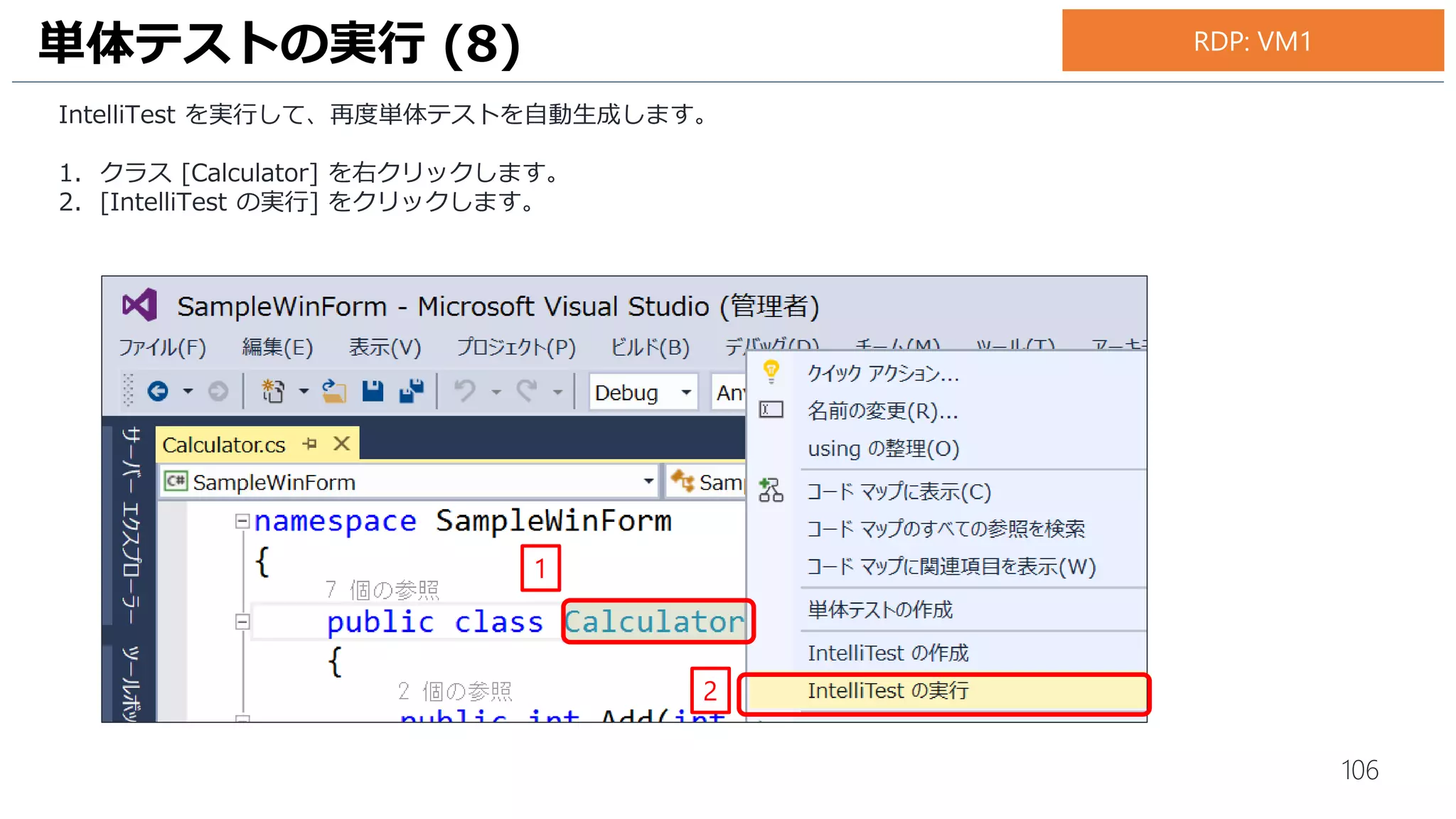Save file with single disk icon
Screen dimensions: 1456x819
pos(373,391)
